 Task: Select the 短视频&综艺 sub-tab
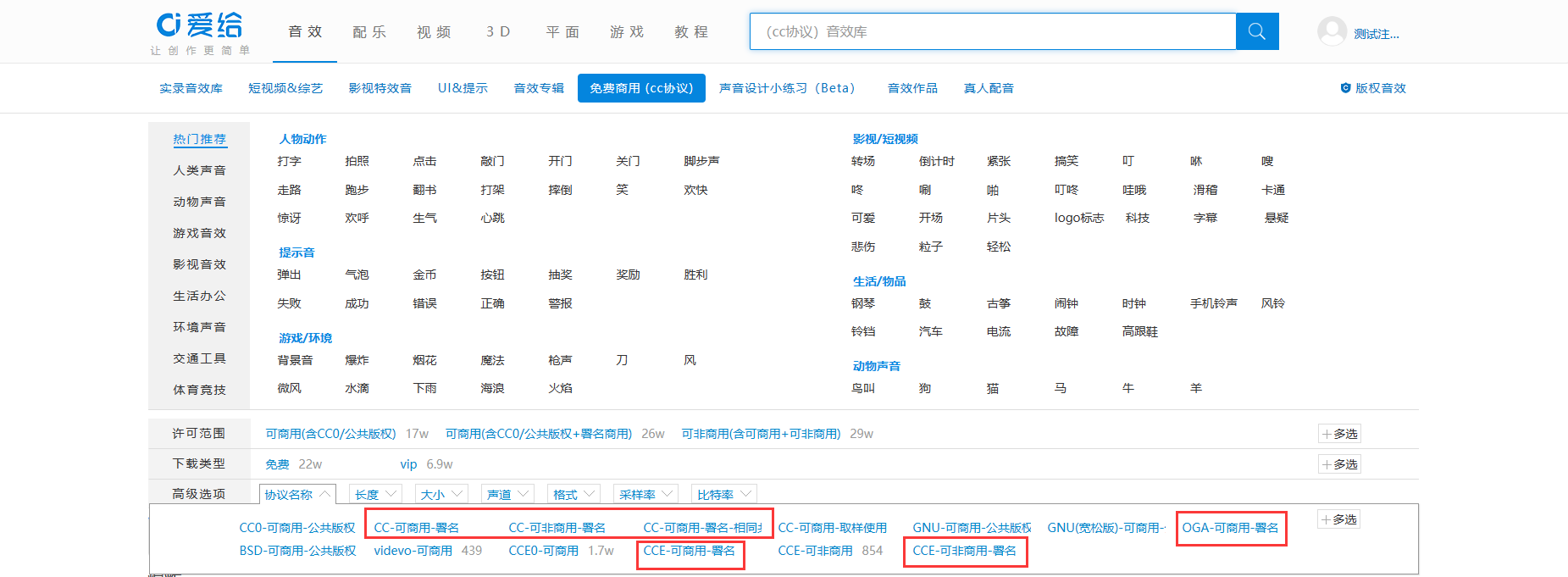[285, 88]
